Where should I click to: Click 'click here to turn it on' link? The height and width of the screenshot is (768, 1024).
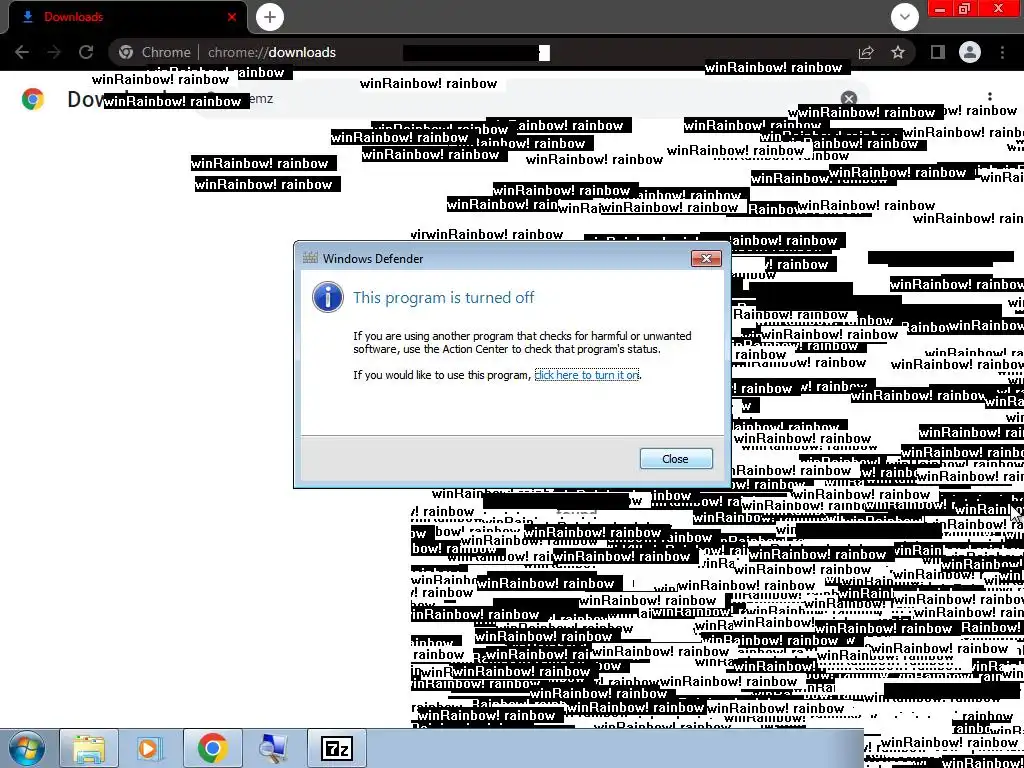click(586, 375)
